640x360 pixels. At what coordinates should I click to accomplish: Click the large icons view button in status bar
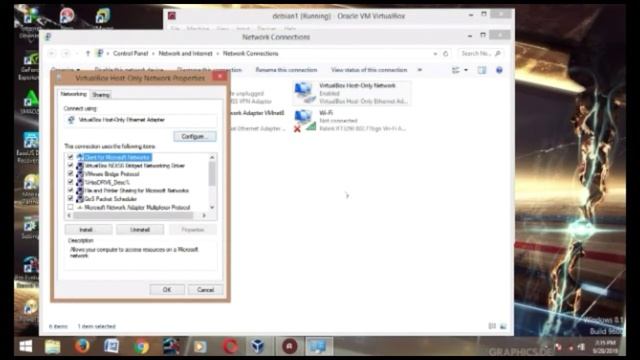tap(503, 326)
